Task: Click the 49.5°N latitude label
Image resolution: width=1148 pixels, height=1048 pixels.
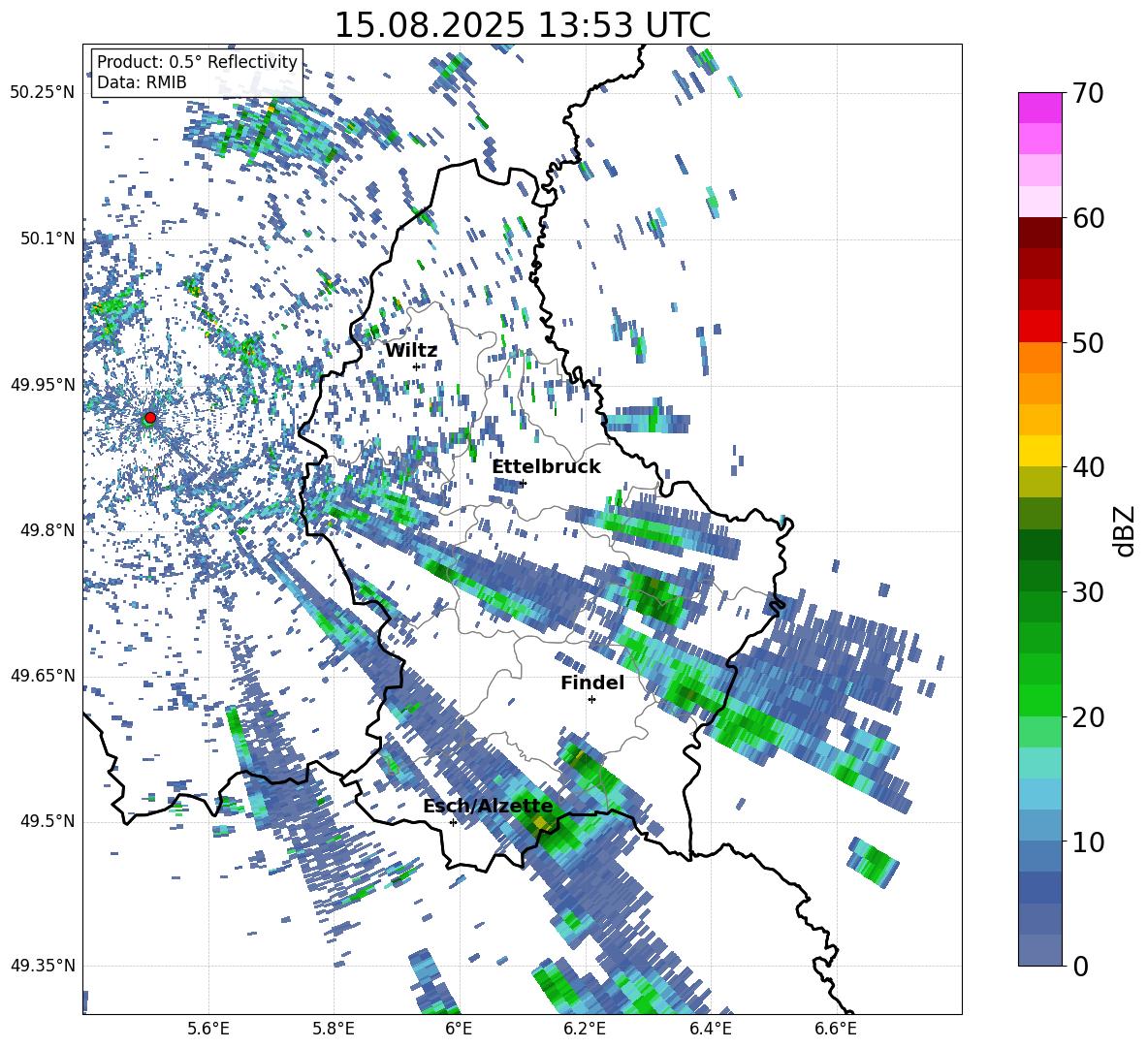Action: [x=48, y=821]
